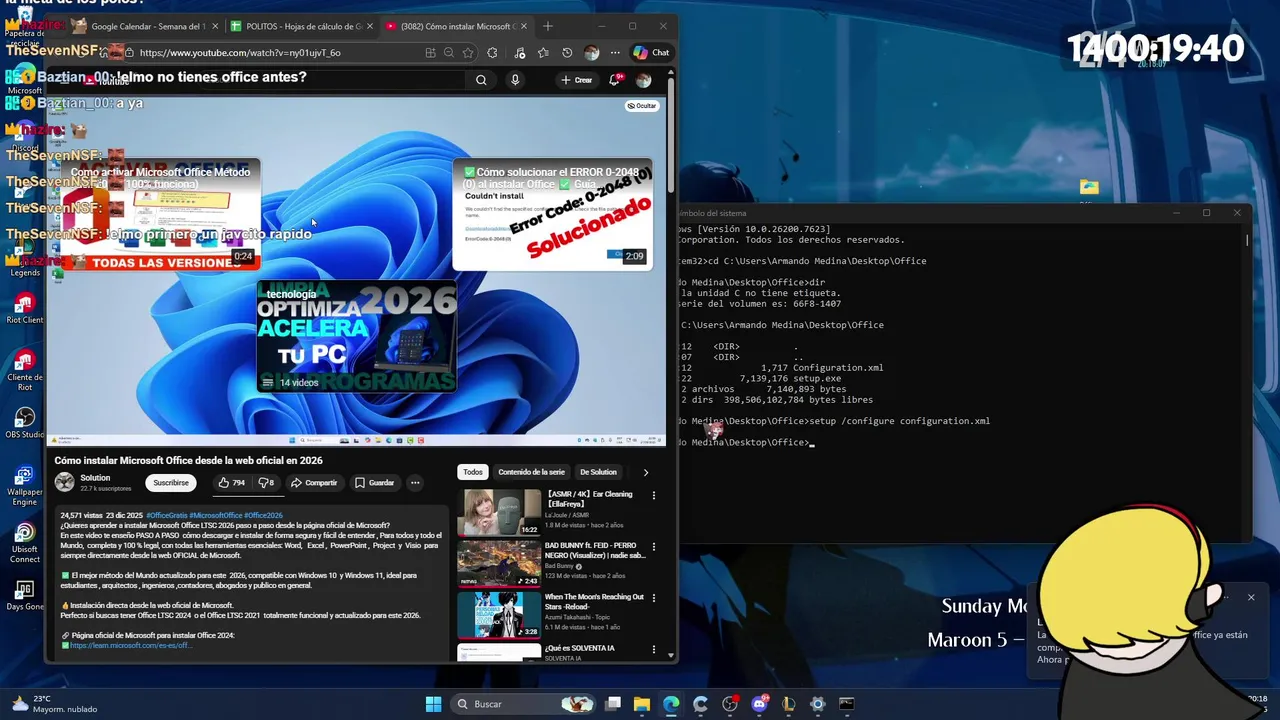The width and height of the screenshot is (1280, 720).
Task: Select the Todos filter chip
Action: (x=473, y=472)
